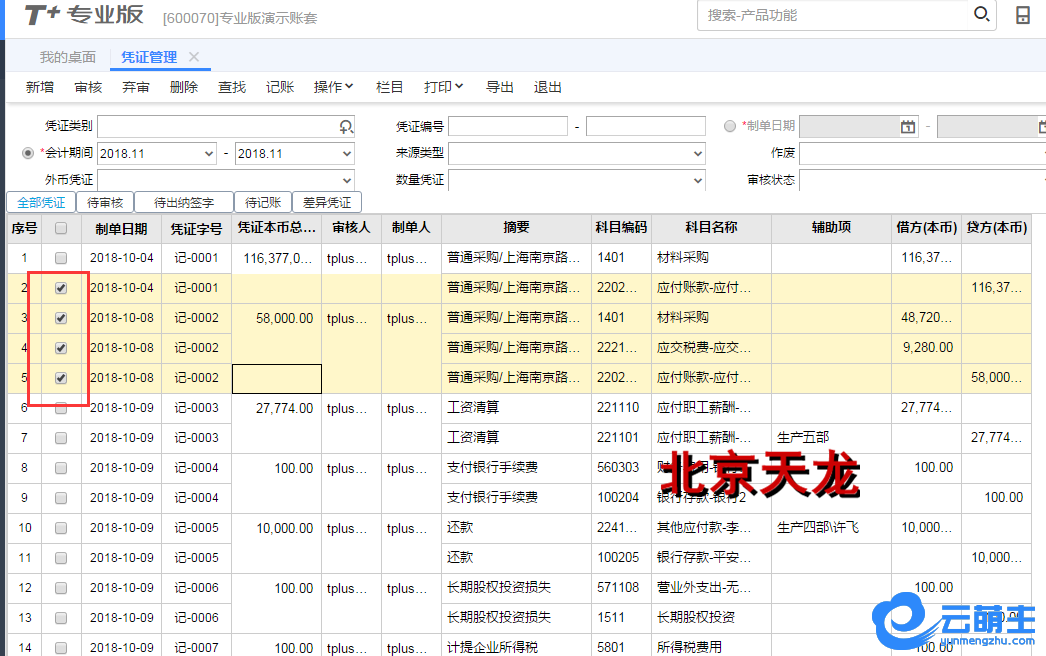This screenshot has height=656, width=1046.
Task: Toggle the select-all checkbox in table header
Action: (61, 228)
